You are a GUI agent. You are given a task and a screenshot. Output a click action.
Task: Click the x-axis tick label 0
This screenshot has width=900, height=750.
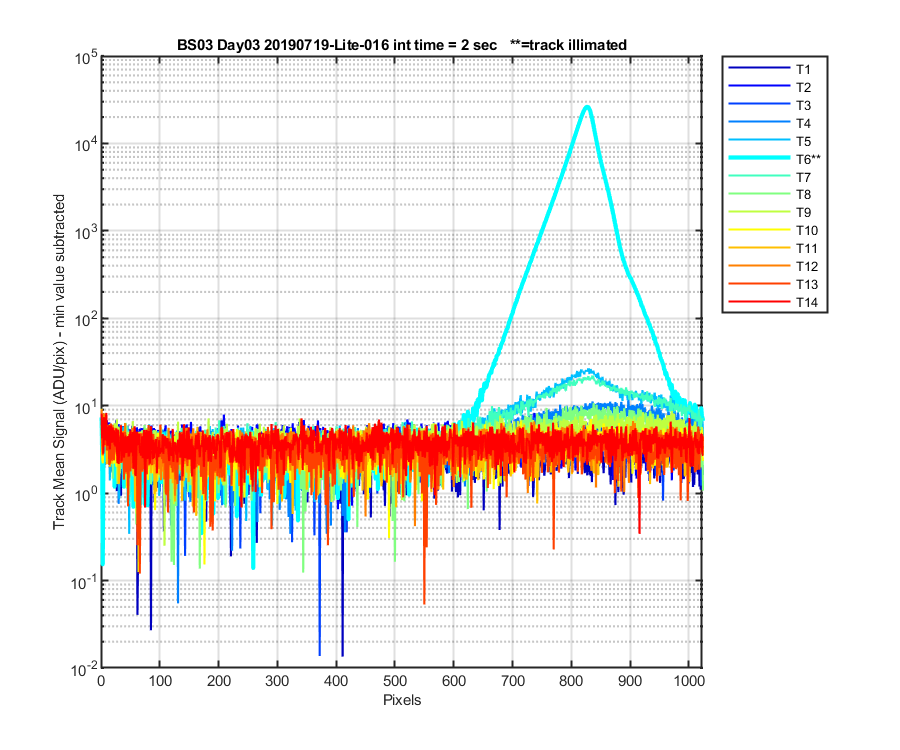(102, 681)
